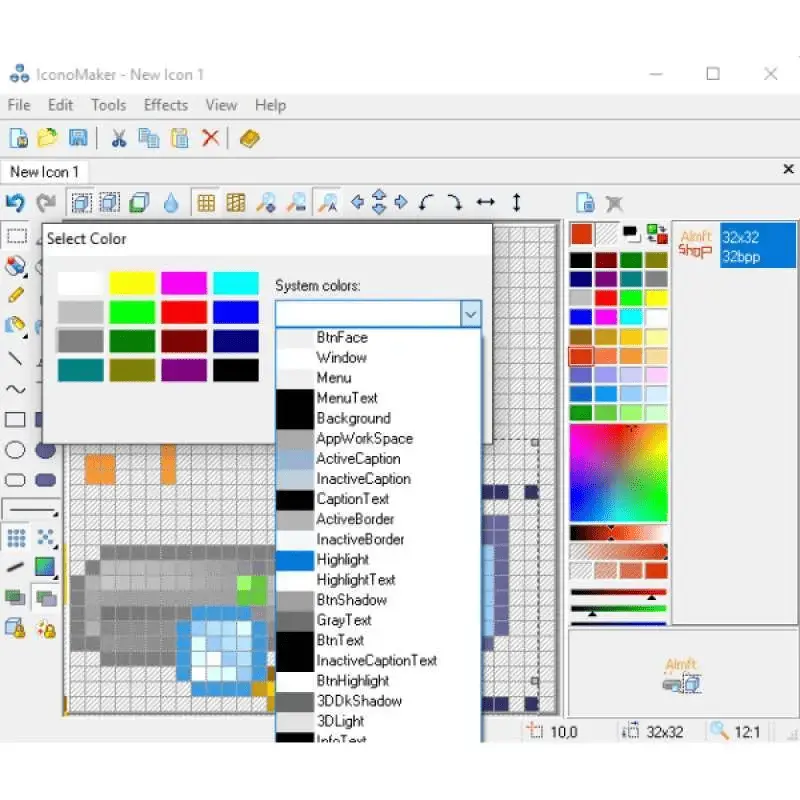Pick teal swatch in Select Color dialog
Viewport: 800px width, 800px height.
point(81,370)
